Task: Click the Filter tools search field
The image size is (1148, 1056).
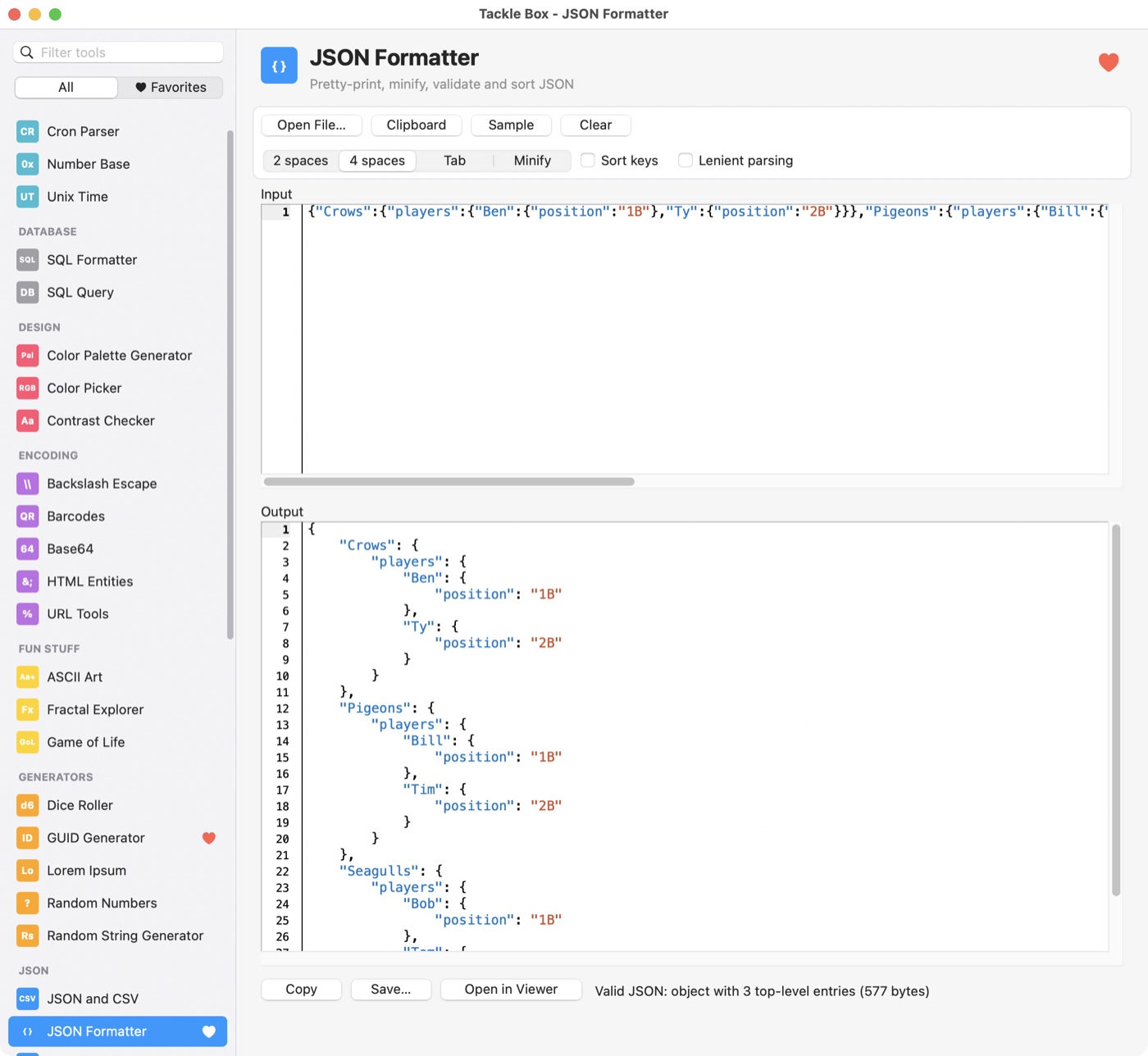Action: tap(118, 52)
